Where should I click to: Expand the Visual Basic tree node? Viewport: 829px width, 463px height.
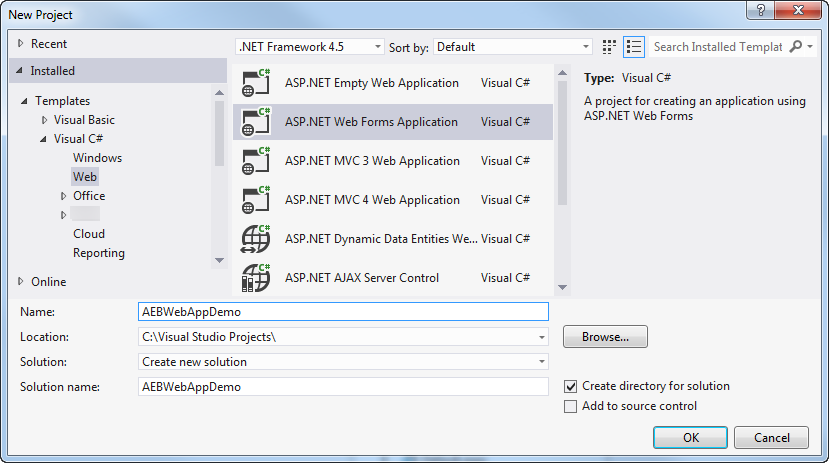point(44,120)
